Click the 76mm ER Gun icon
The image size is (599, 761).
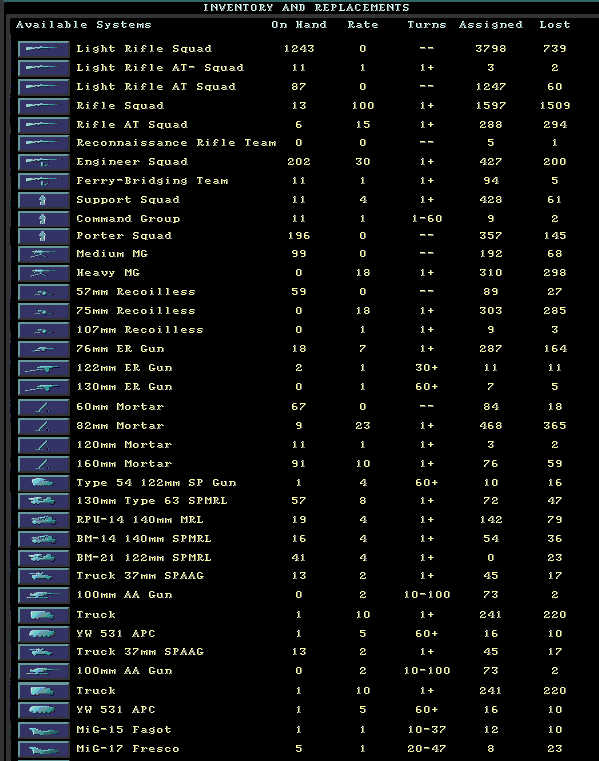coord(44,349)
